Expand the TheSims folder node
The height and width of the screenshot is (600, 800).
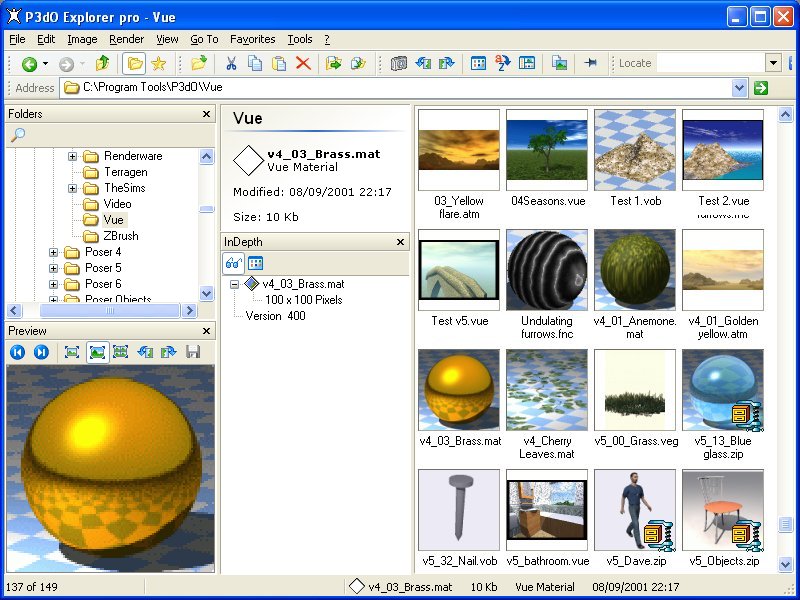pos(72,188)
